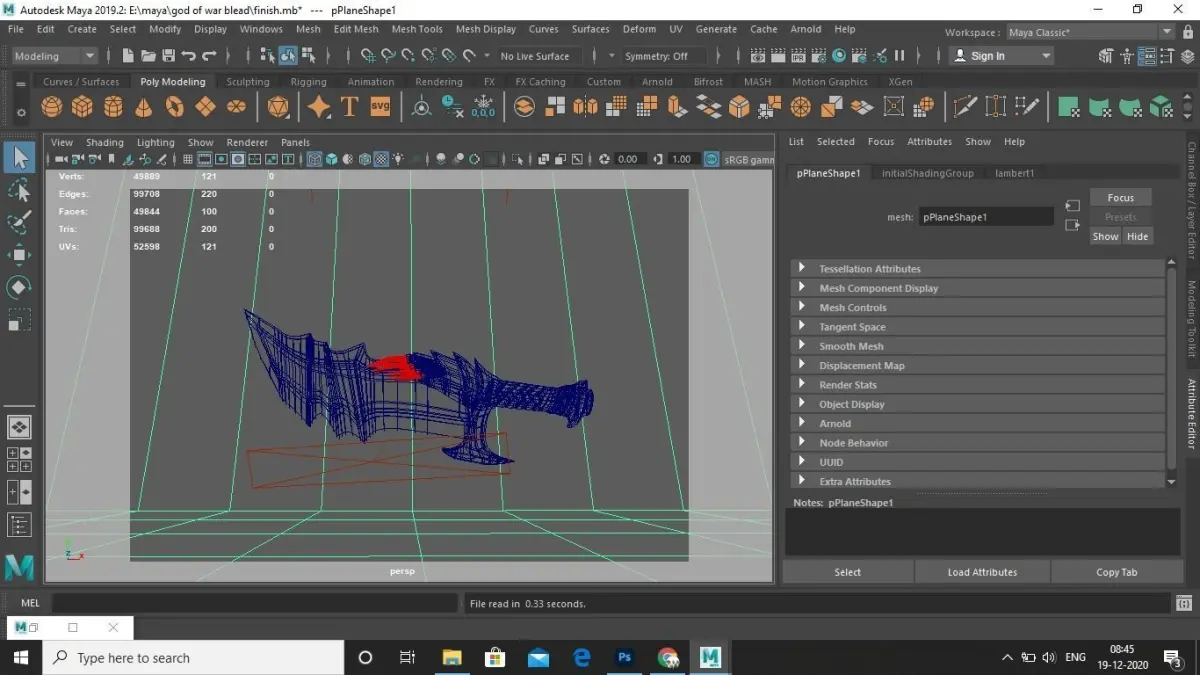Toggle wireframe display in viewport toolbar
This screenshot has height=675, width=1200.
(x=314, y=159)
